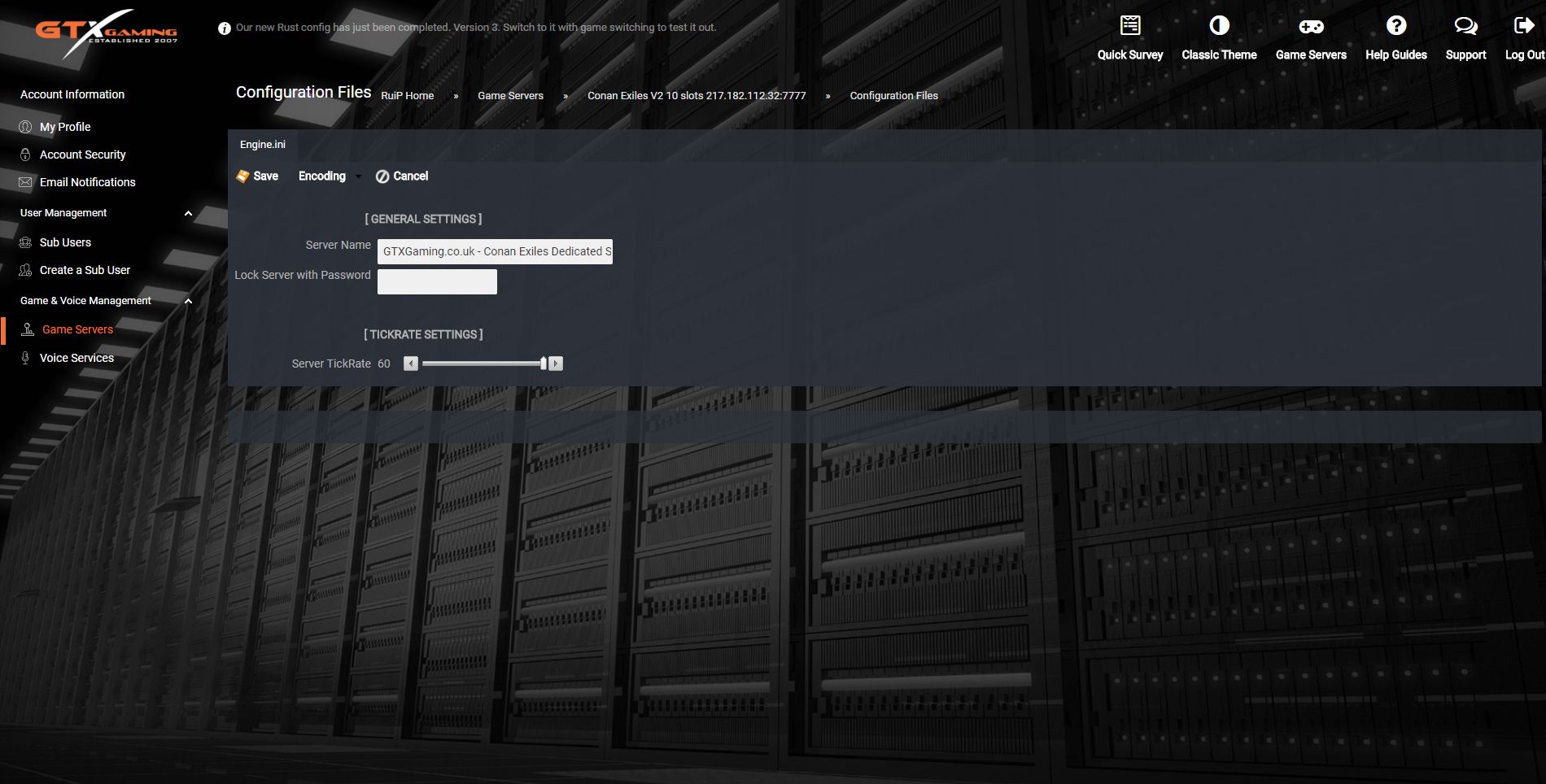Open Email Notifications settings

pos(88,182)
